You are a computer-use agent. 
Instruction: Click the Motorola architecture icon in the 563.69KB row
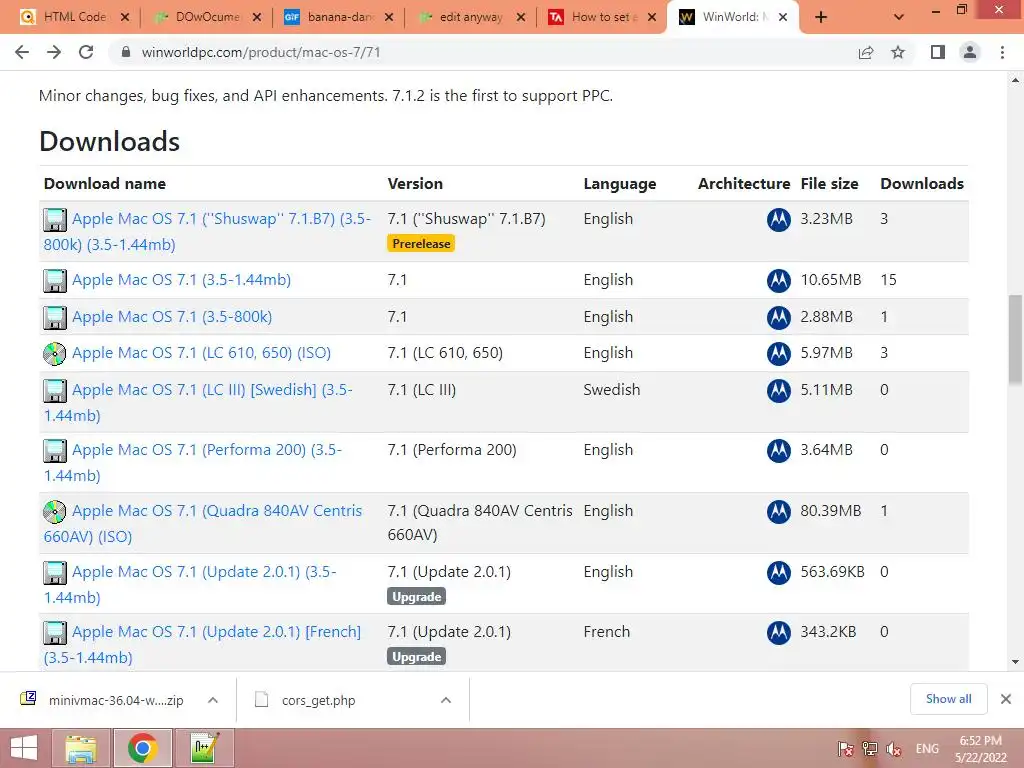click(x=778, y=573)
